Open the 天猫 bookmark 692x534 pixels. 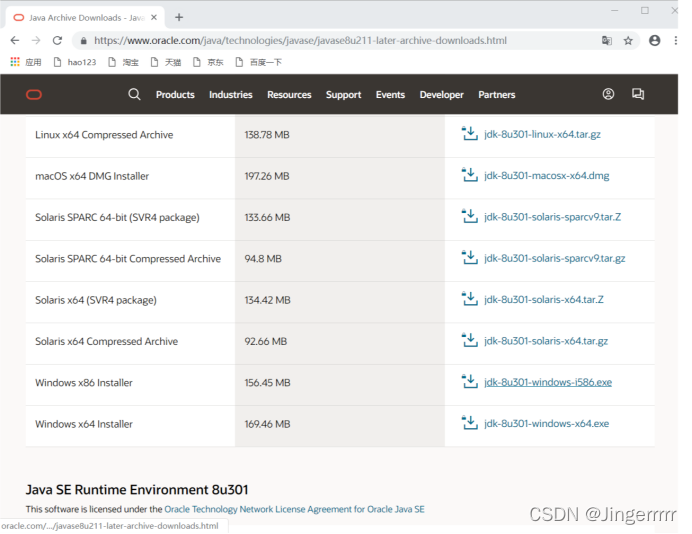point(166,62)
